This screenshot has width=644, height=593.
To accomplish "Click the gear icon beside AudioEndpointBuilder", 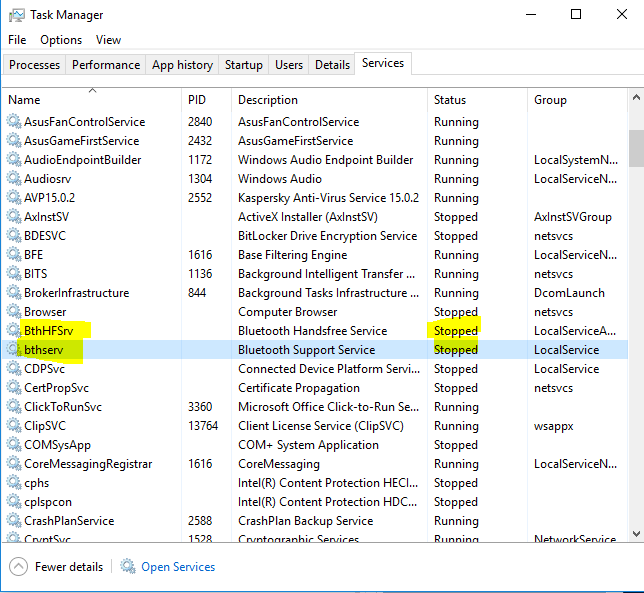I will 14,159.
